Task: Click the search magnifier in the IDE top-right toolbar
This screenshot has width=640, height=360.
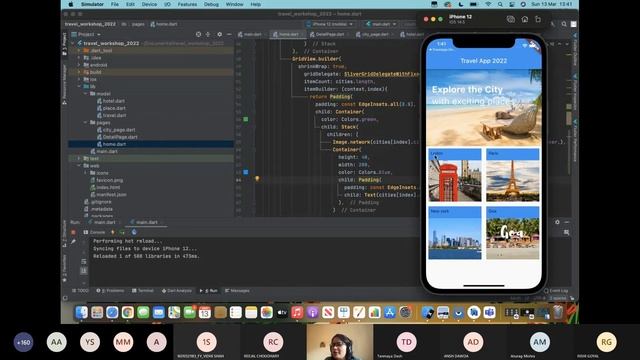Action: click(564, 24)
